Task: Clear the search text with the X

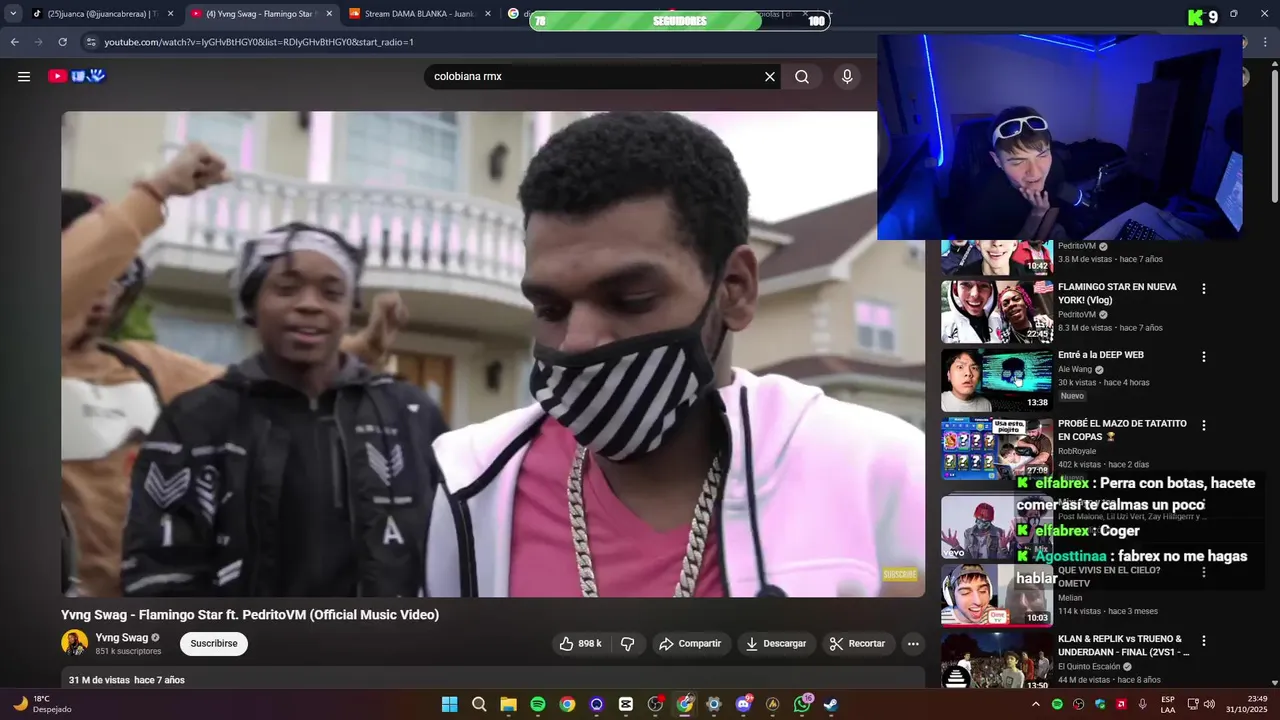Action: point(770,76)
